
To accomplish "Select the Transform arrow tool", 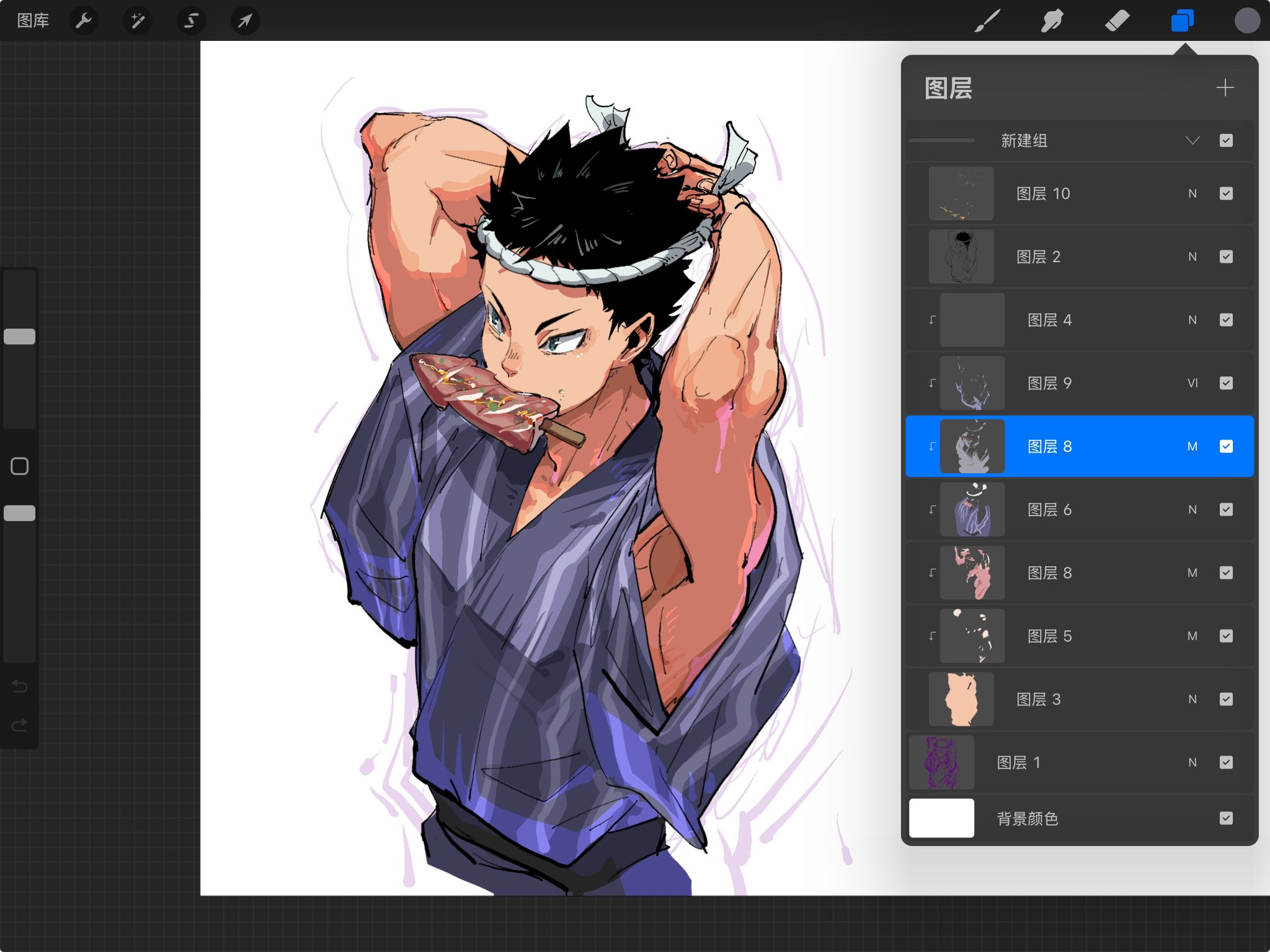I will point(246,21).
